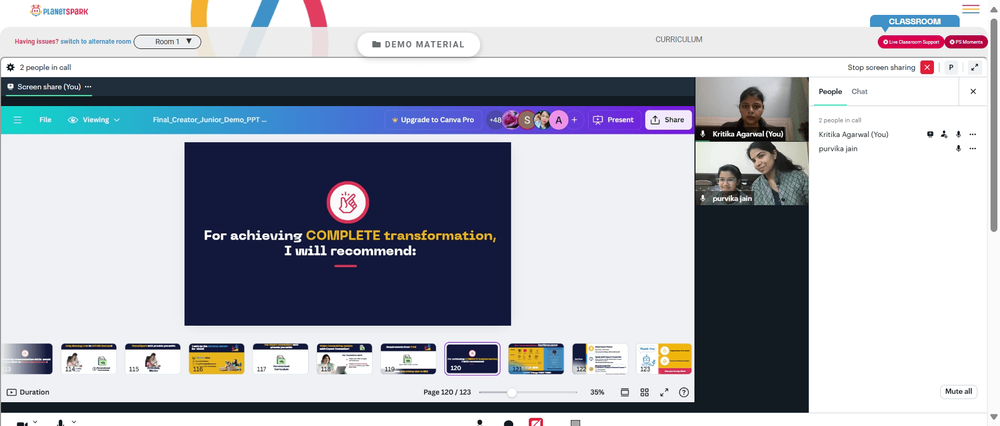Click mic icon on purvika's video tile
The image size is (1000, 426).
(703, 198)
